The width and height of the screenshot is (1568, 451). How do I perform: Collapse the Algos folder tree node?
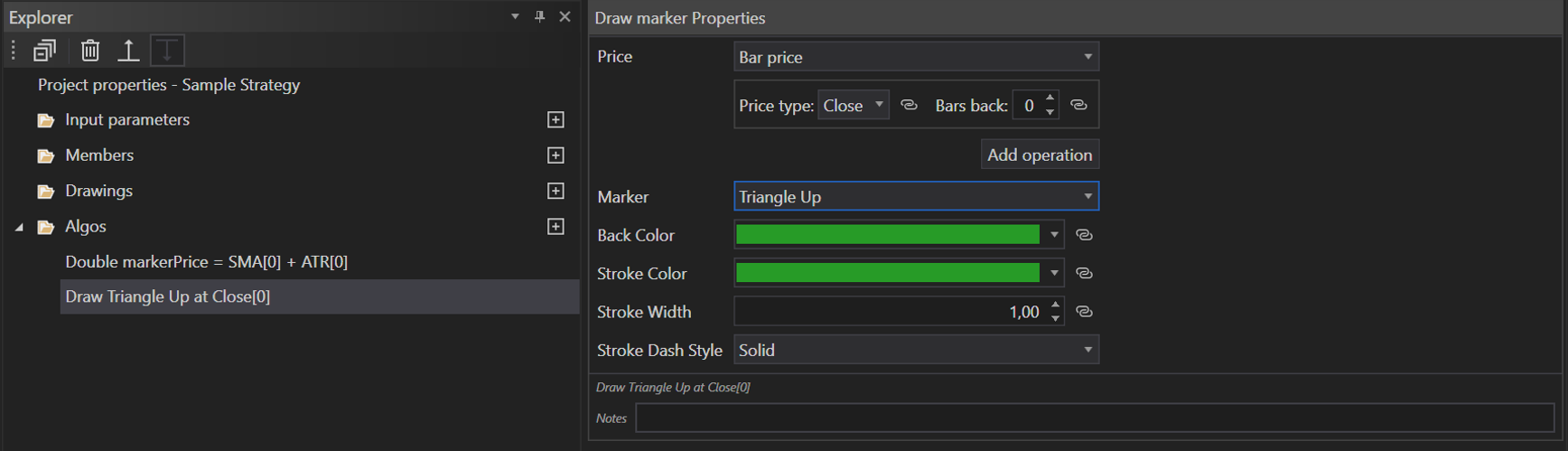tap(19, 228)
